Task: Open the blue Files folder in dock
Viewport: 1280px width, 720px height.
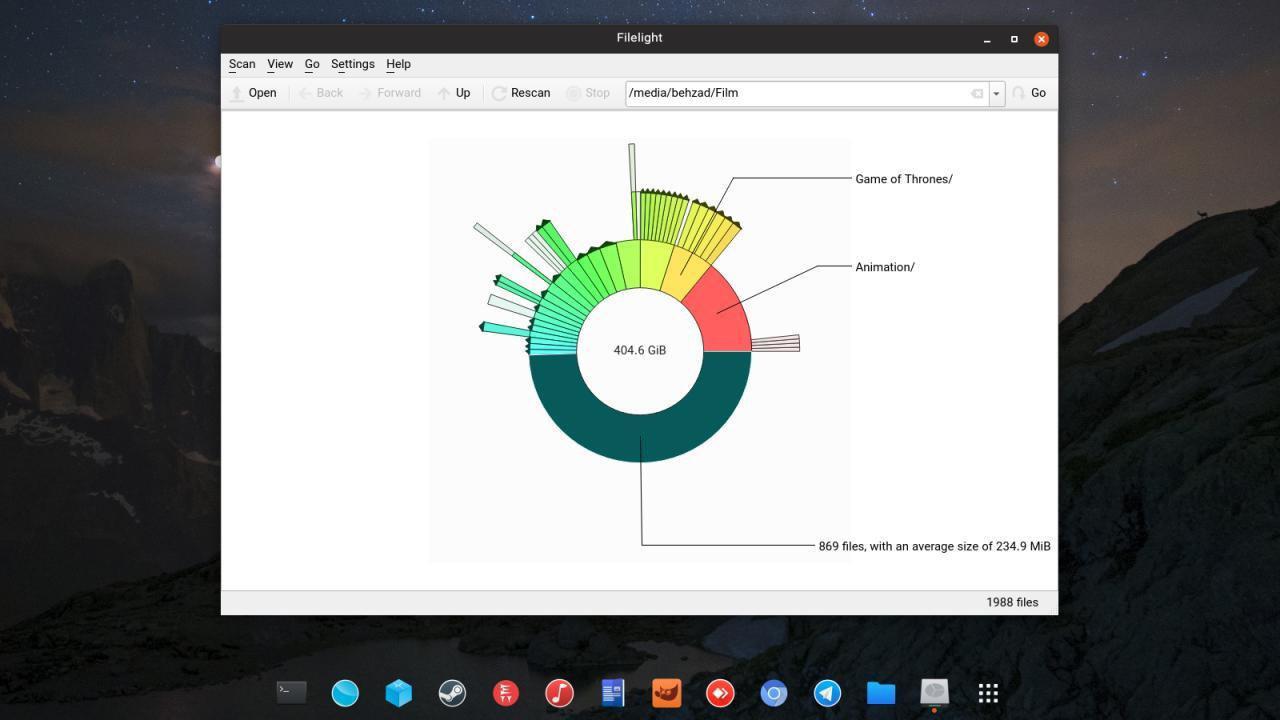Action: tap(881, 692)
